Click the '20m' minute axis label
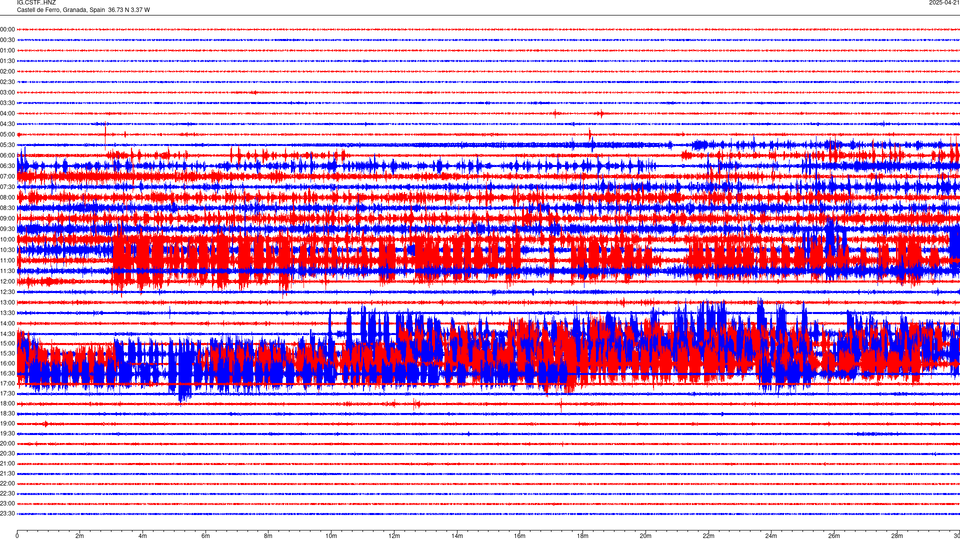Screen dimensions: 960x540 click(646, 536)
